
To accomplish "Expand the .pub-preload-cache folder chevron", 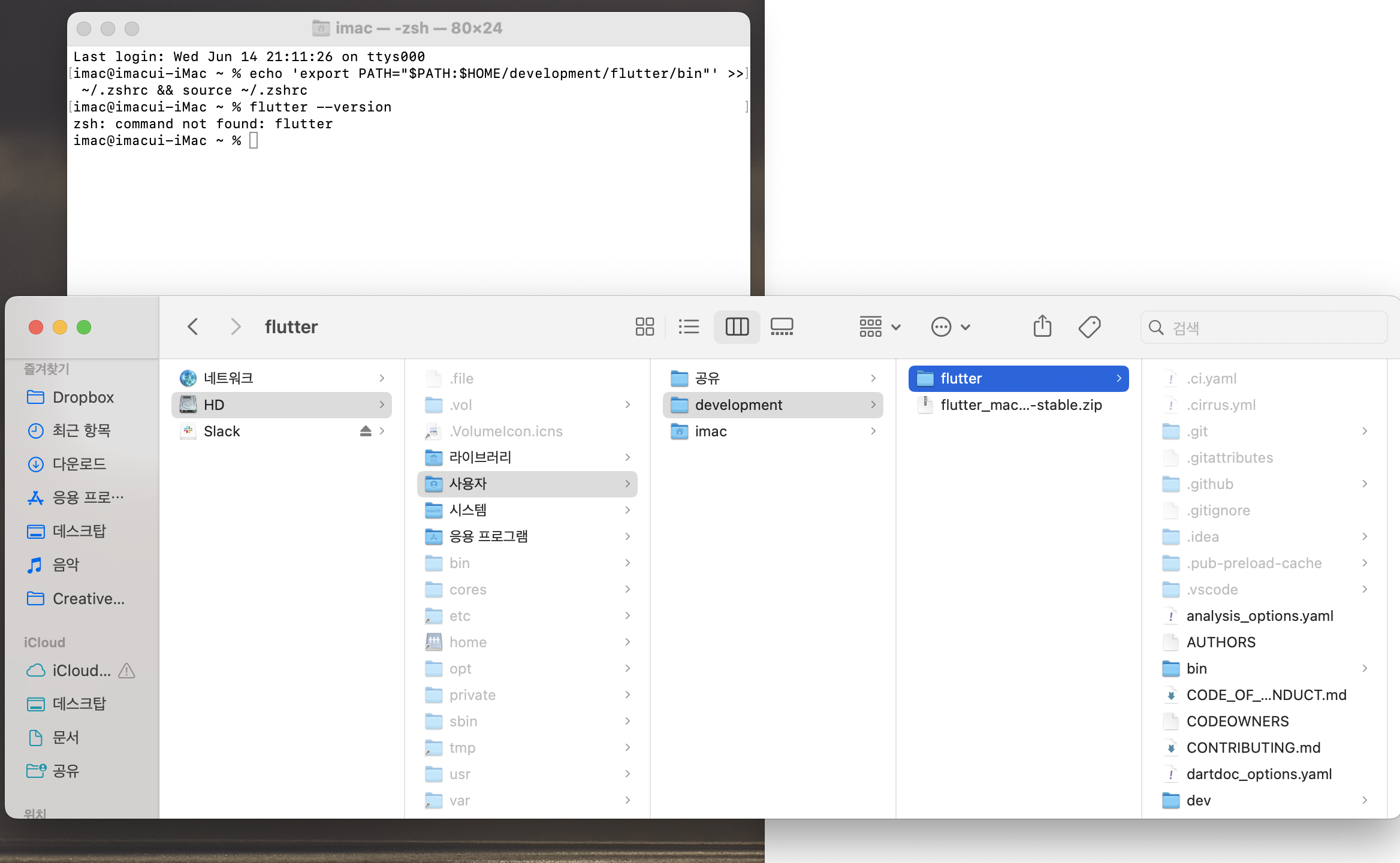I will coord(1365,563).
